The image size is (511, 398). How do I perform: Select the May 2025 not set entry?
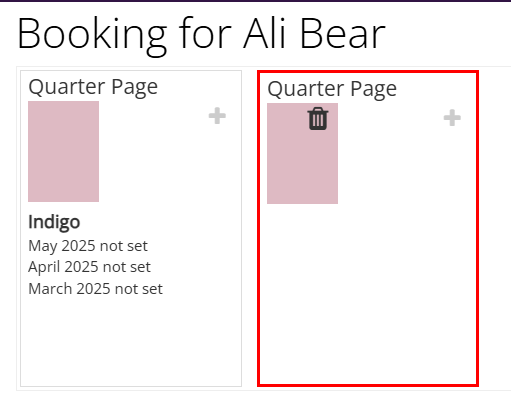pos(88,246)
